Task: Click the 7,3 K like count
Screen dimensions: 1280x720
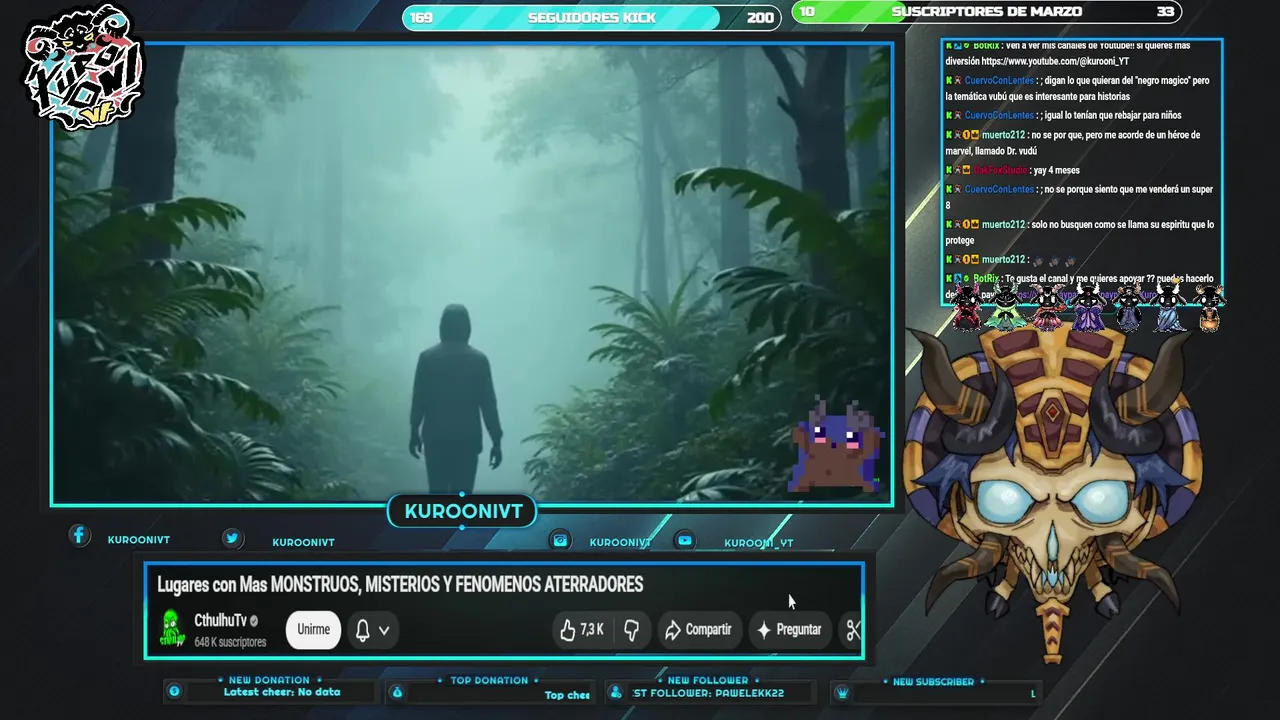Action: pyautogui.click(x=592, y=630)
